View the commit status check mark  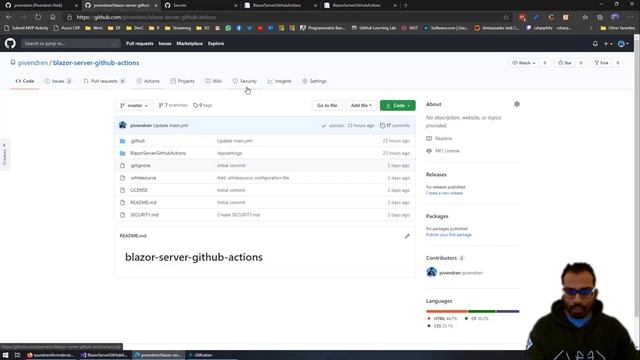[324, 126]
